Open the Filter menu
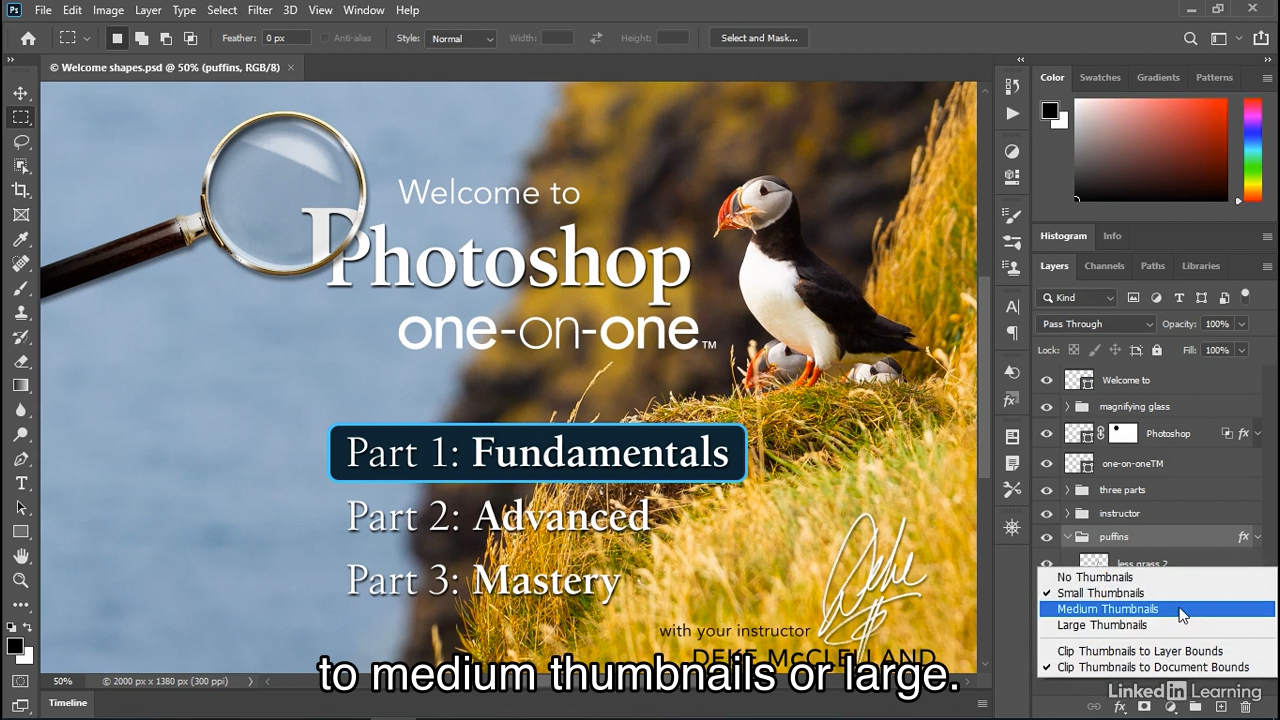The height and width of the screenshot is (720, 1280). coord(260,10)
